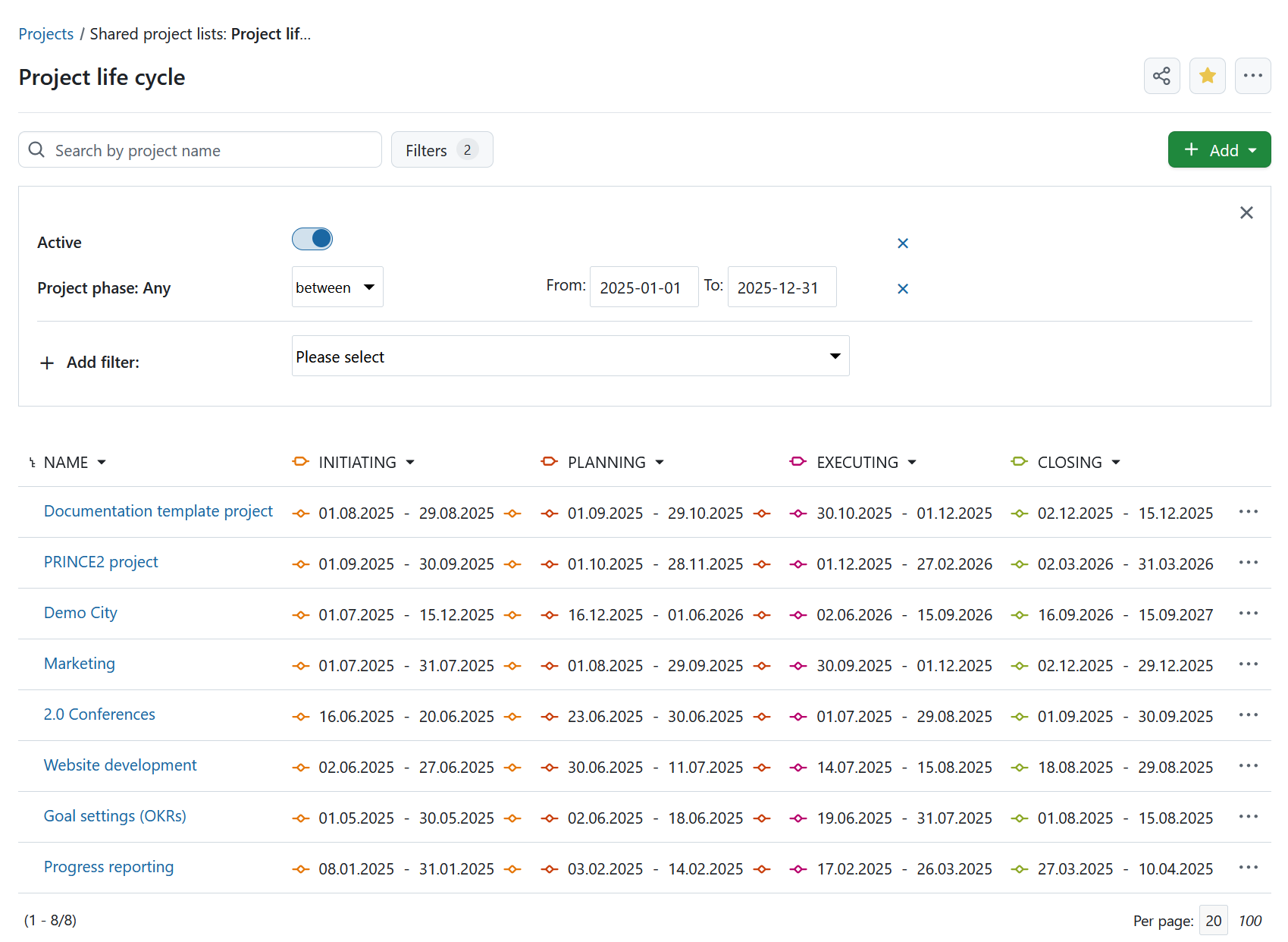Open the PRINCE2 project link
Image resolution: width=1288 pixels, height=942 pixels.
pyautogui.click(x=100, y=562)
